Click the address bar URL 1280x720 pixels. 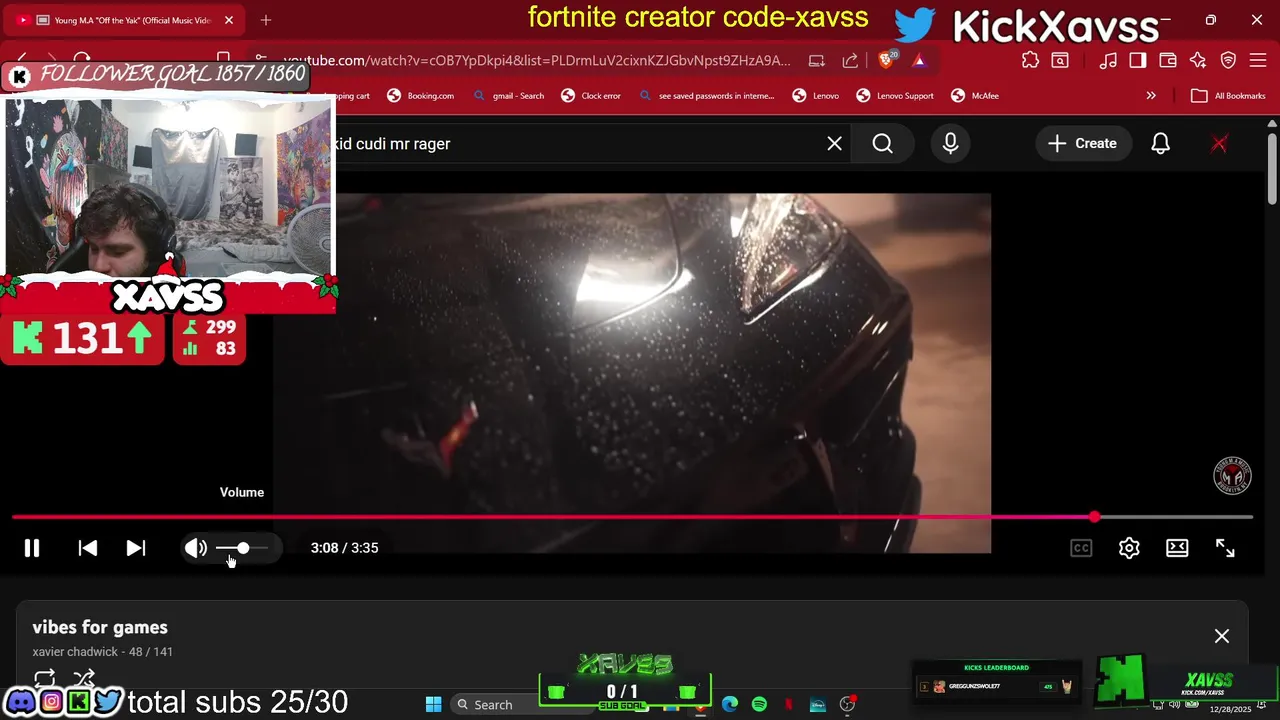point(537,61)
